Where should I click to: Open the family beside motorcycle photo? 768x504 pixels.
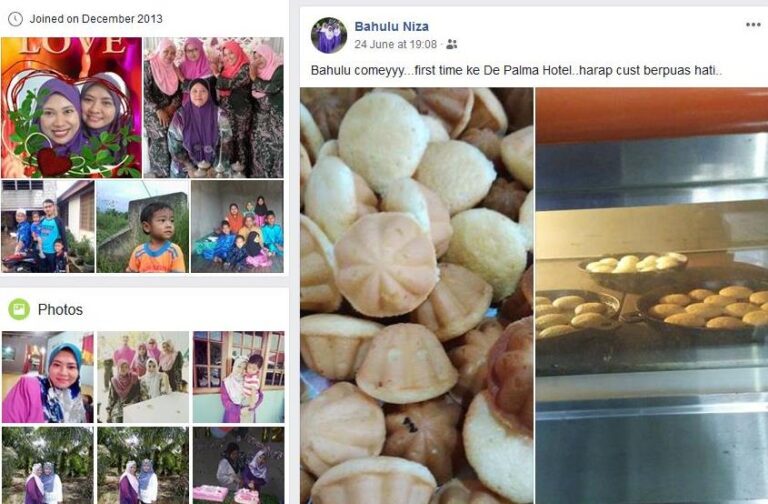[x=48, y=226]
